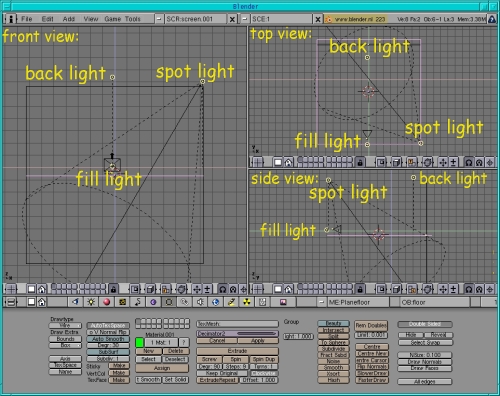Click the Decimator slider
The image size is (500, 396).
click(237, 333)
